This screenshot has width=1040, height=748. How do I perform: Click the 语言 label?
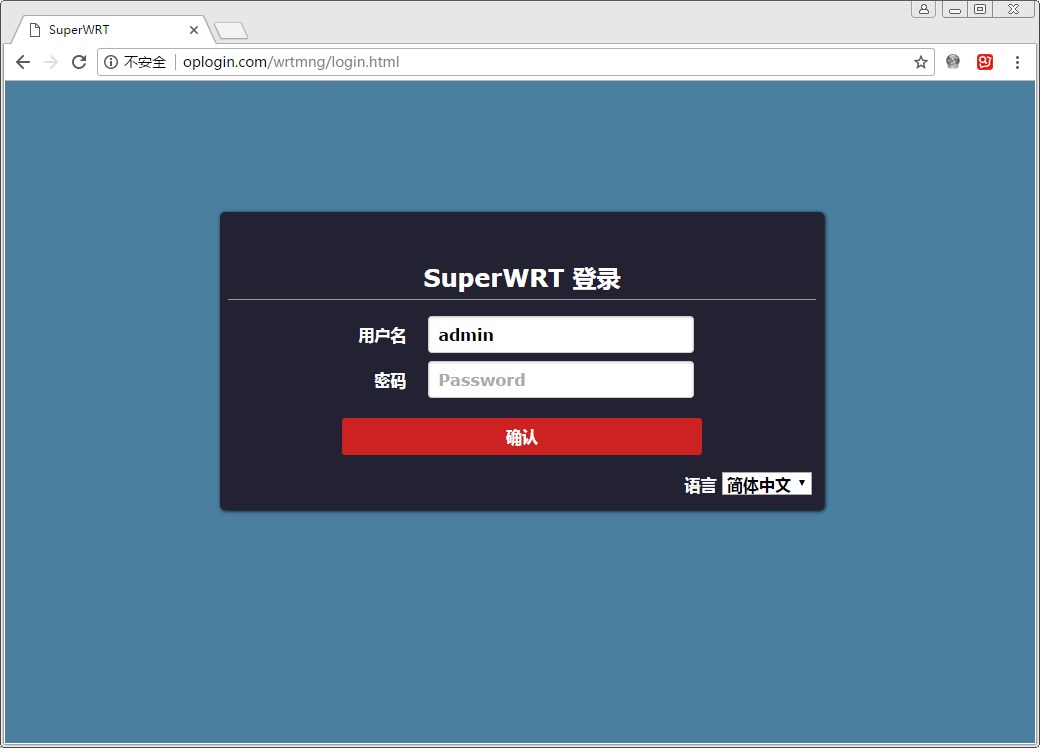pos(700,486)
